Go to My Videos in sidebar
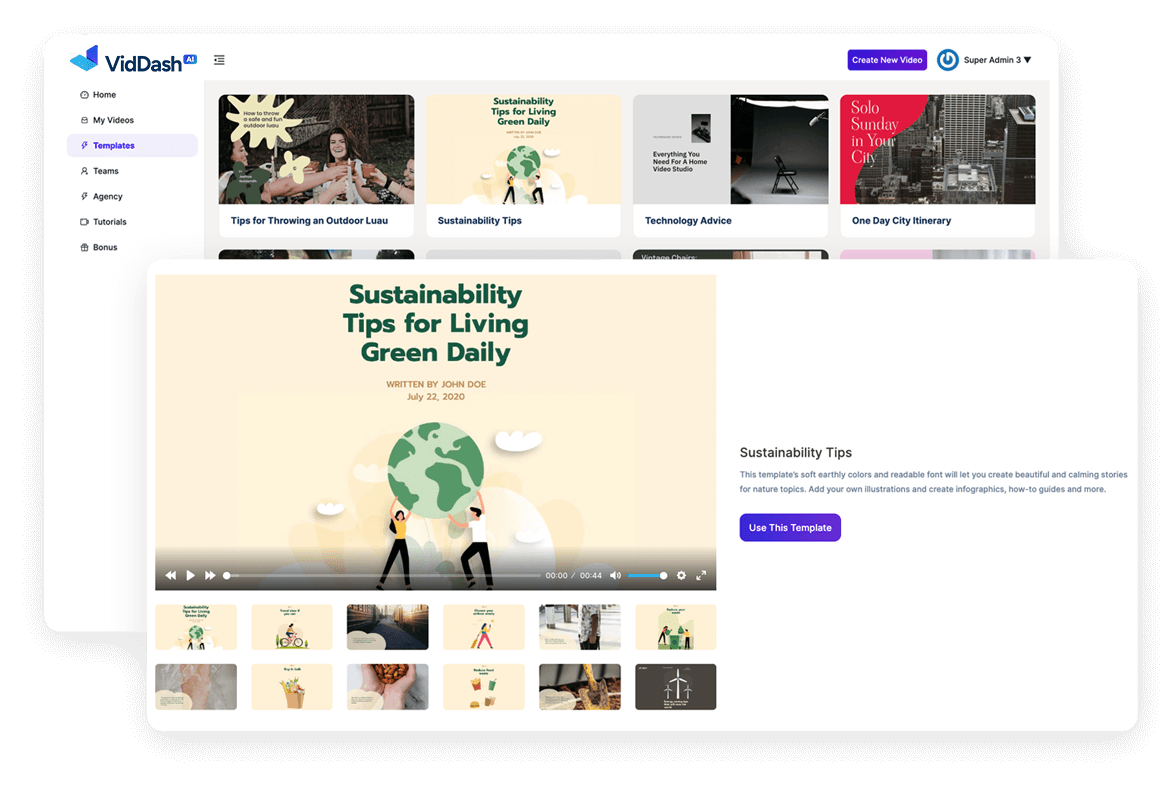Viewport: 1163px width, 786px height. coord(132,120)
